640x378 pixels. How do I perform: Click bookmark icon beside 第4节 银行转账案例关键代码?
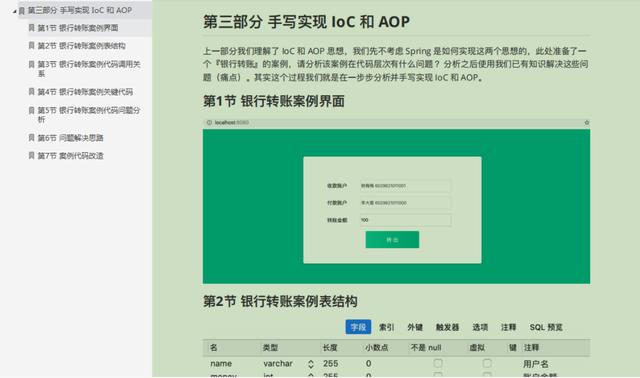pyautogui.click(x=31, y=91)
